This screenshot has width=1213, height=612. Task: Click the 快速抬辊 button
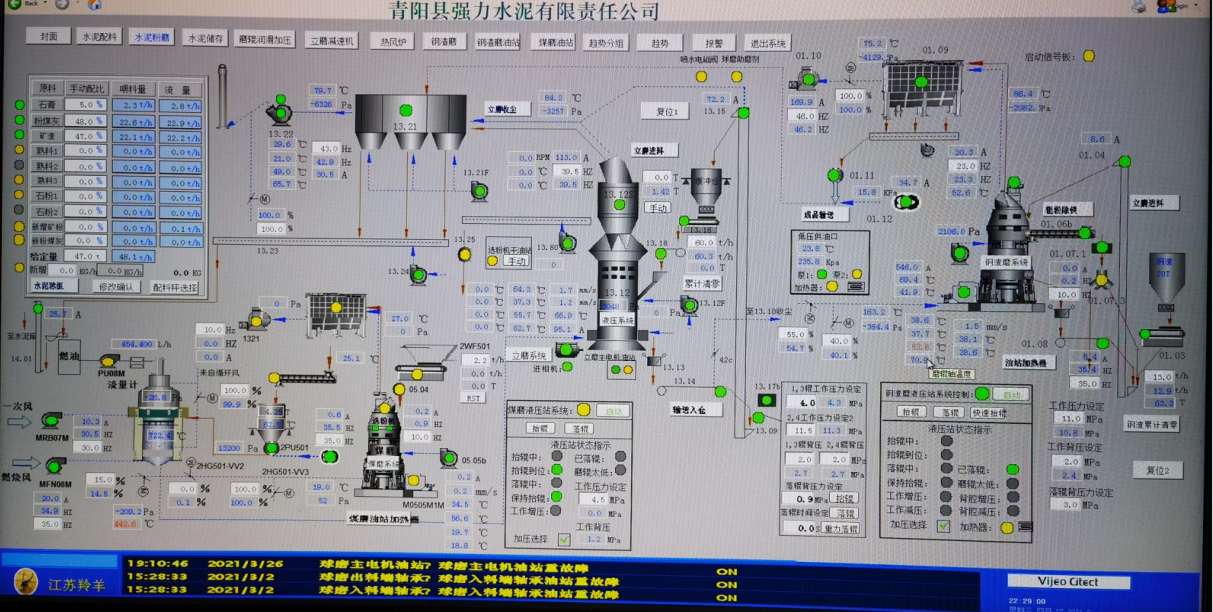pyautogui.click(x=991, y=412)
